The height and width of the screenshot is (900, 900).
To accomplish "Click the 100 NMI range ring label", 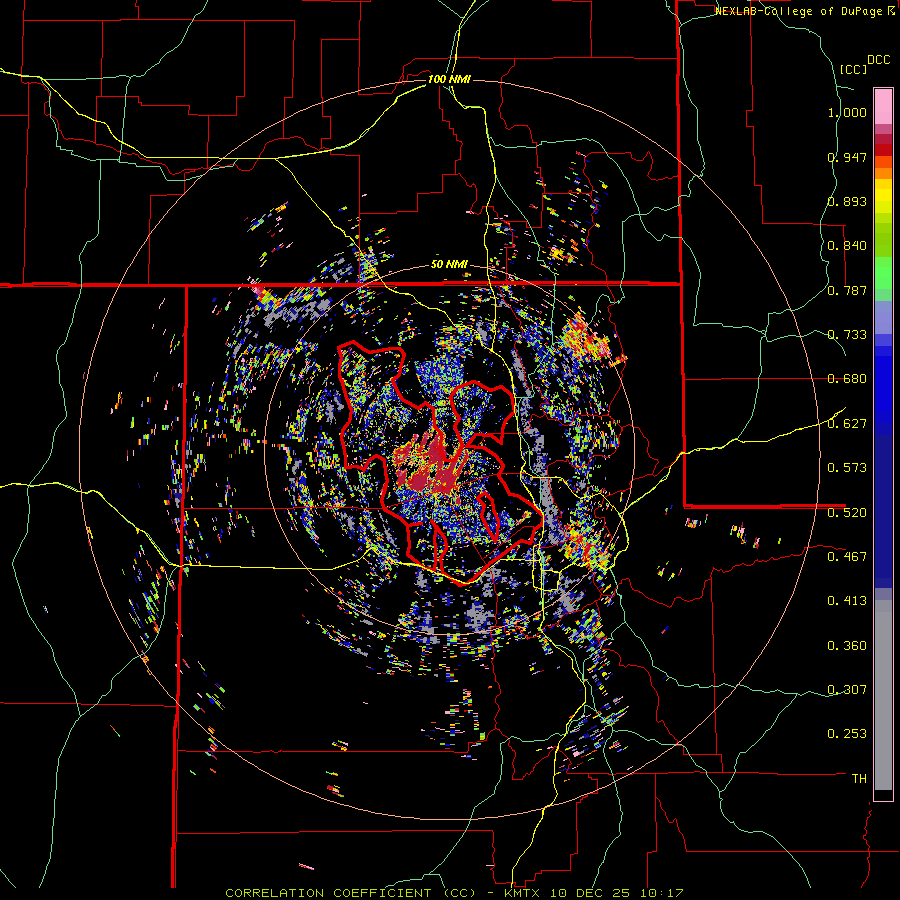I will [449, 79].
